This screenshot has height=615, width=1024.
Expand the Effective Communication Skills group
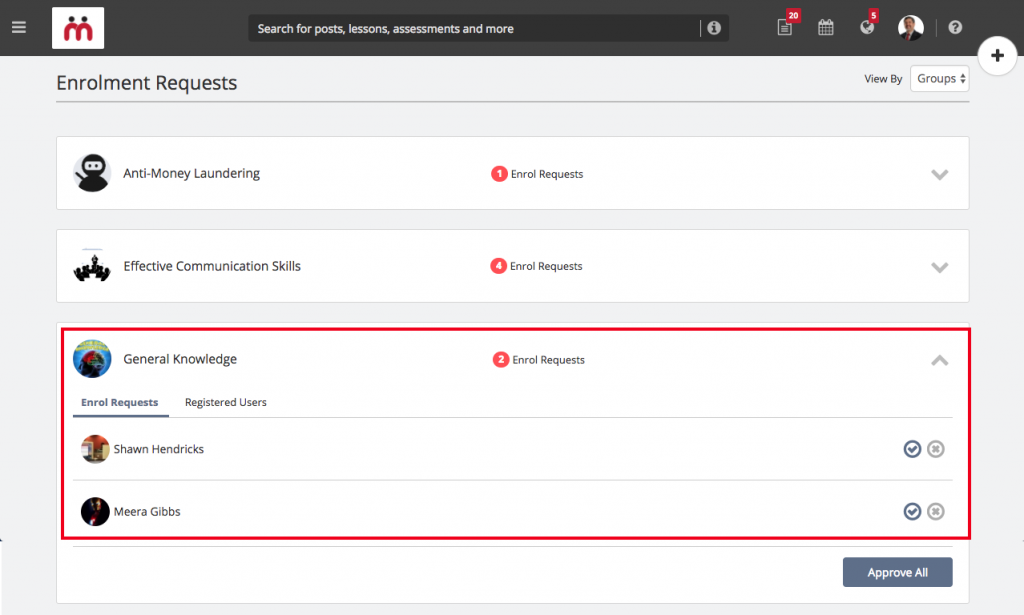(x=939, y=267)
